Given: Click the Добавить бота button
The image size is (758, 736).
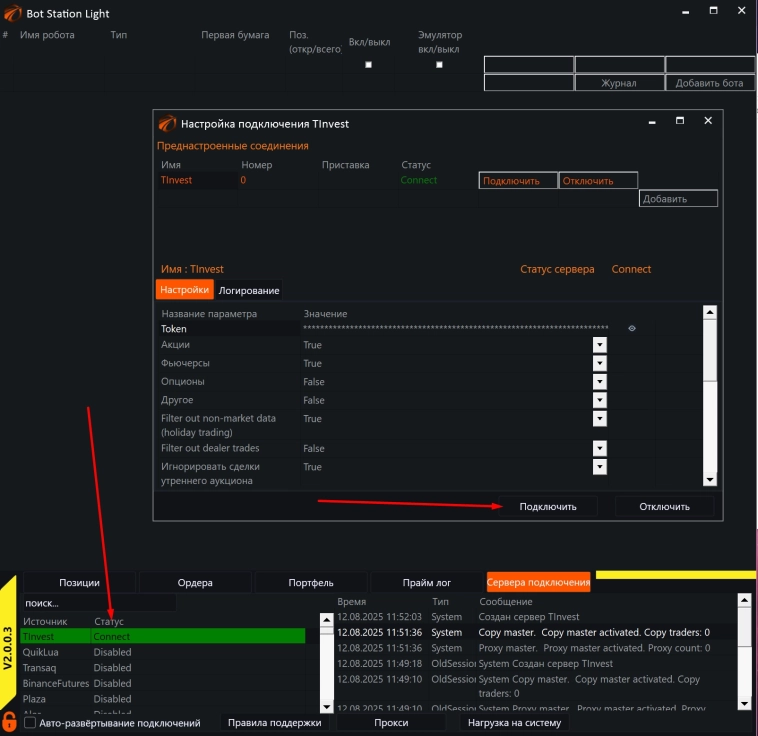Looking at the screenshot, I should 709,83.
